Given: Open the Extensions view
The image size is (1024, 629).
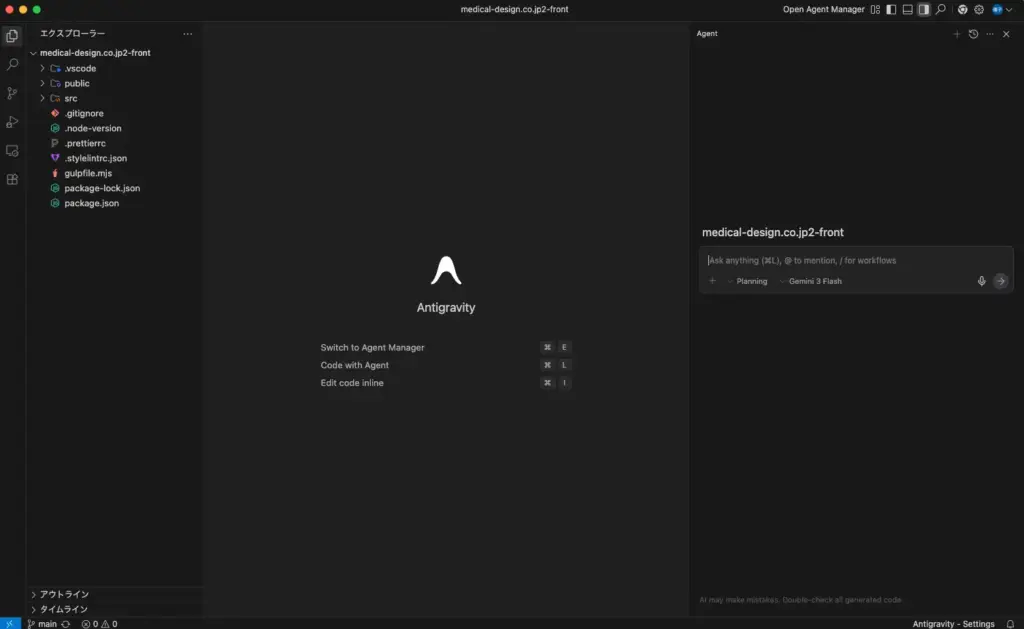Looking at the screenshot, I should pyautogui.click(x=12, y=180).
